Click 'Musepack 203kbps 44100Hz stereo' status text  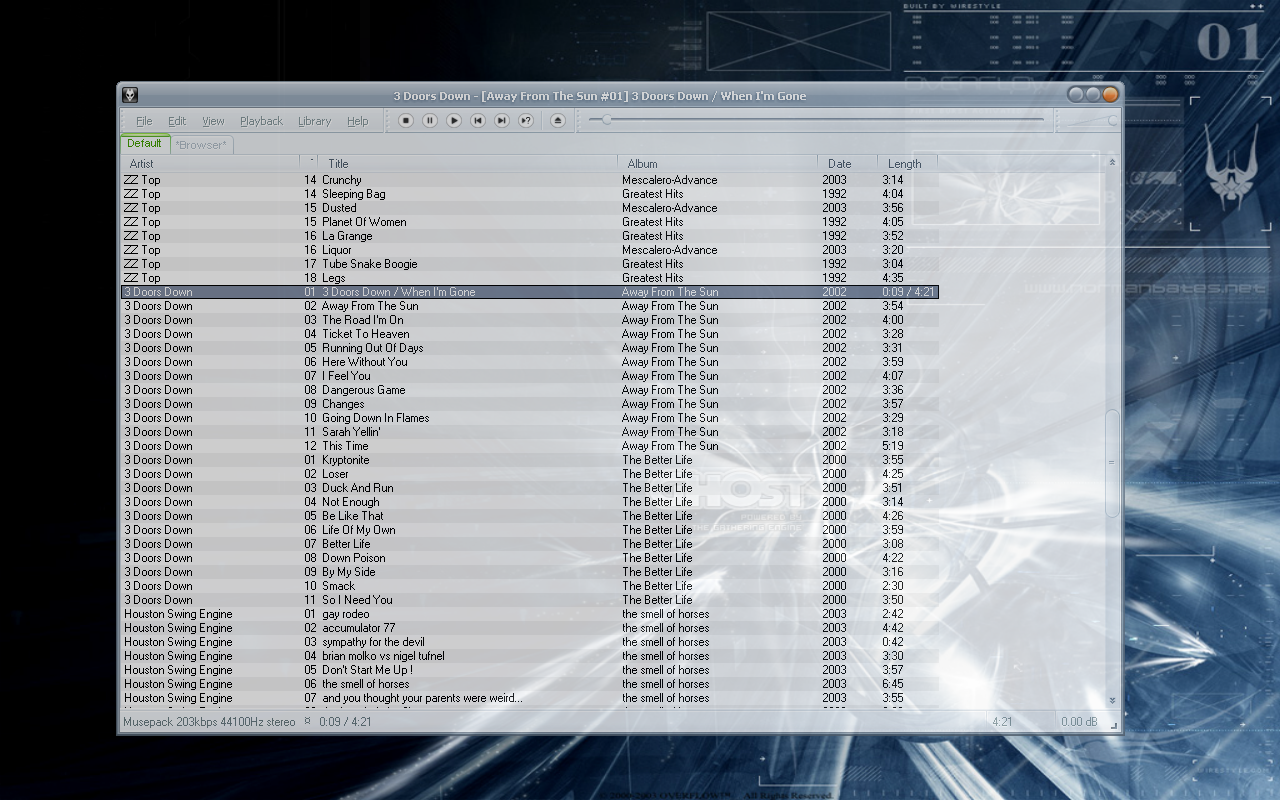point(209,721)
